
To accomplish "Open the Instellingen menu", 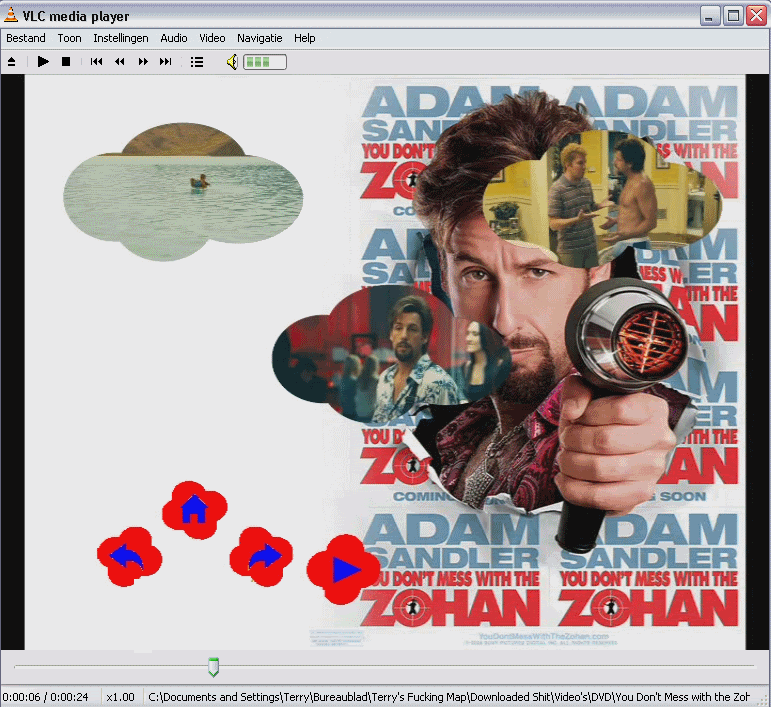I will click(x=121, y=38).
